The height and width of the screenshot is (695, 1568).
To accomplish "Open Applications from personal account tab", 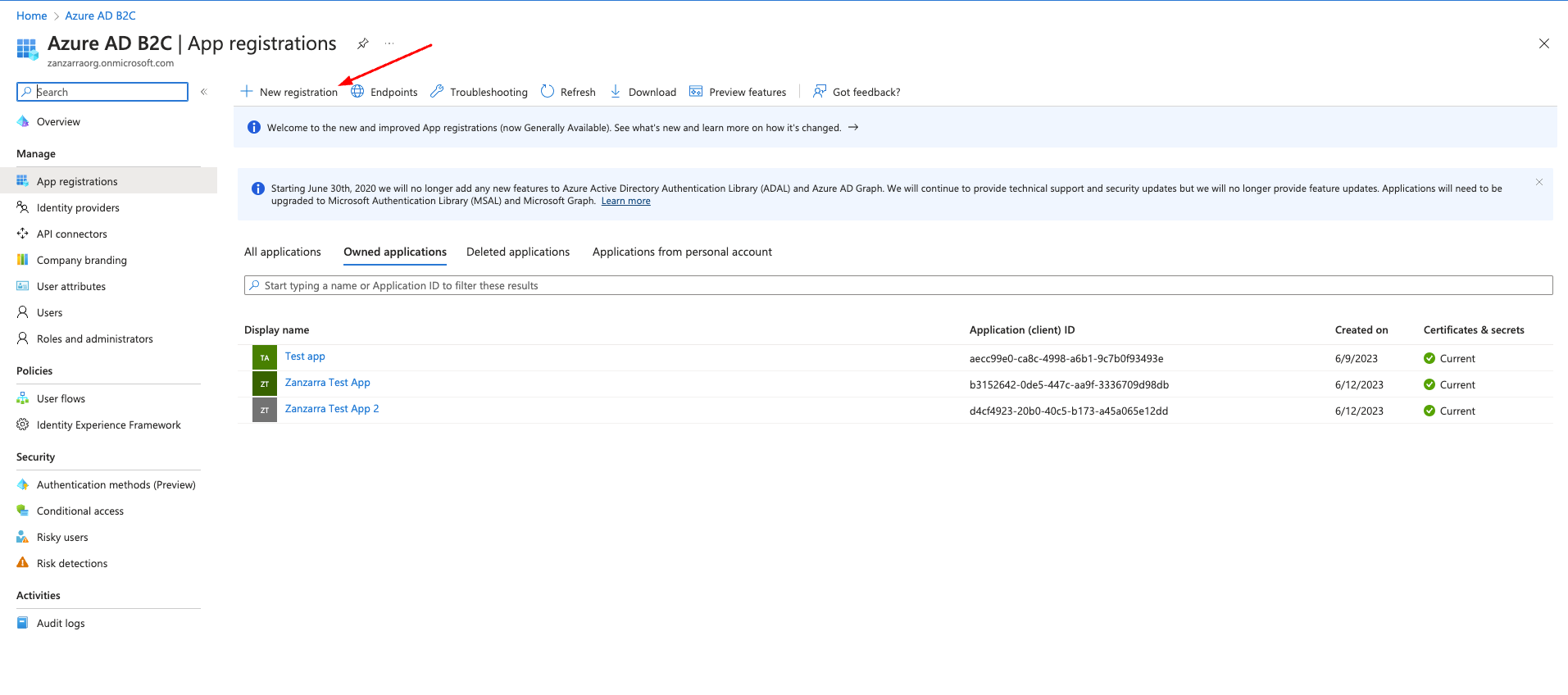I will (682, 252).
